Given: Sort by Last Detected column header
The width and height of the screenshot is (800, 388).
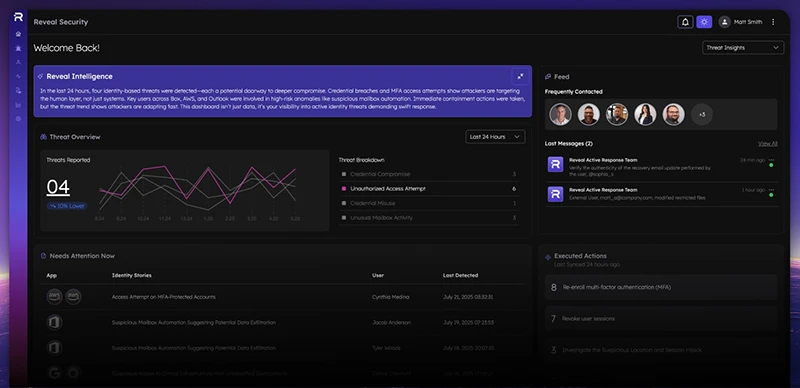Looking at the screenshot, I should [x=460, y=275].
